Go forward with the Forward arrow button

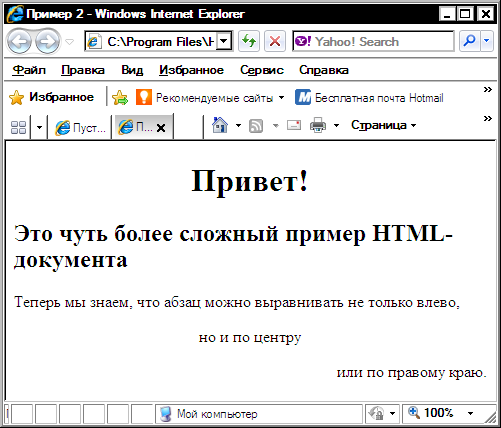click(47, 42)
